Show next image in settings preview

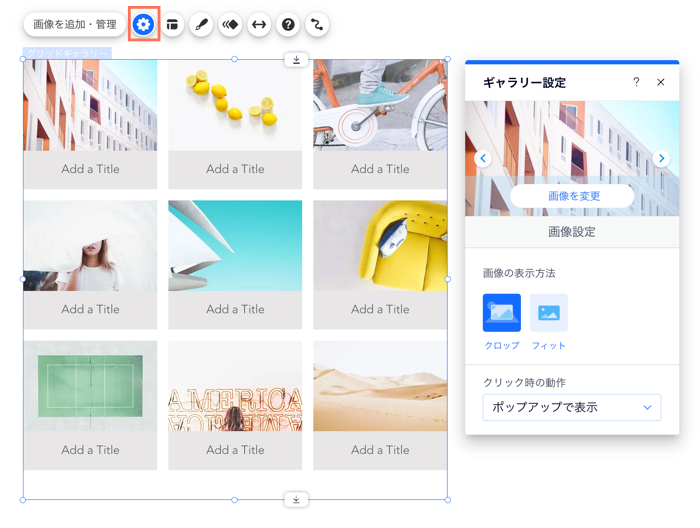point(661,158)
